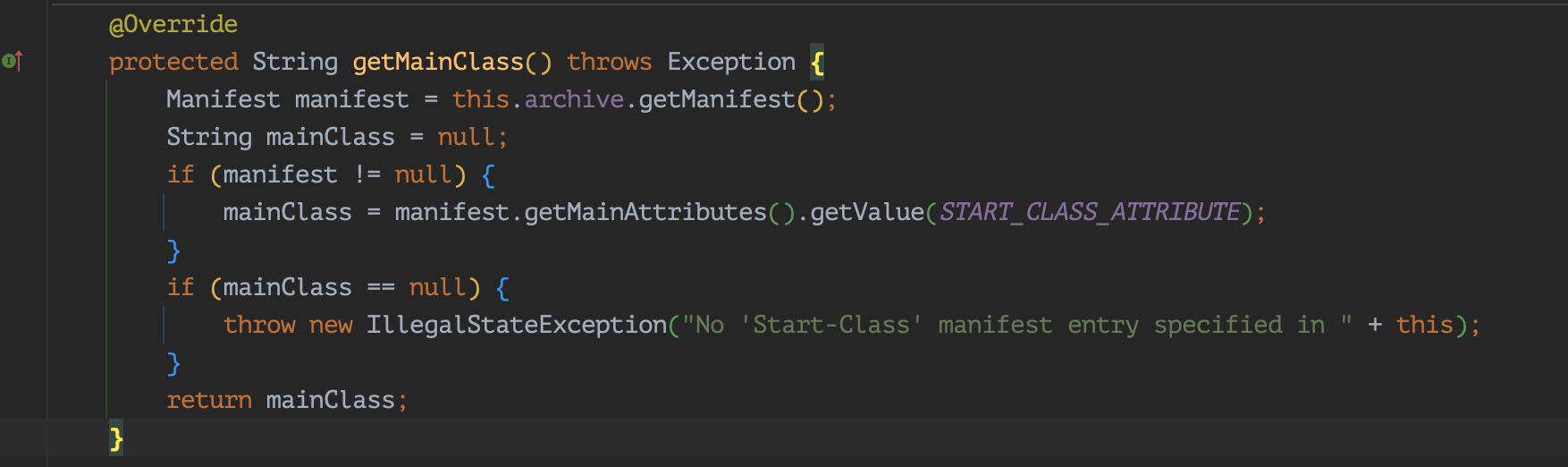Click the mainClass == null condition
Viewport: 1568px width, 467px height.
pyautogui.click(x=345, y=287)
